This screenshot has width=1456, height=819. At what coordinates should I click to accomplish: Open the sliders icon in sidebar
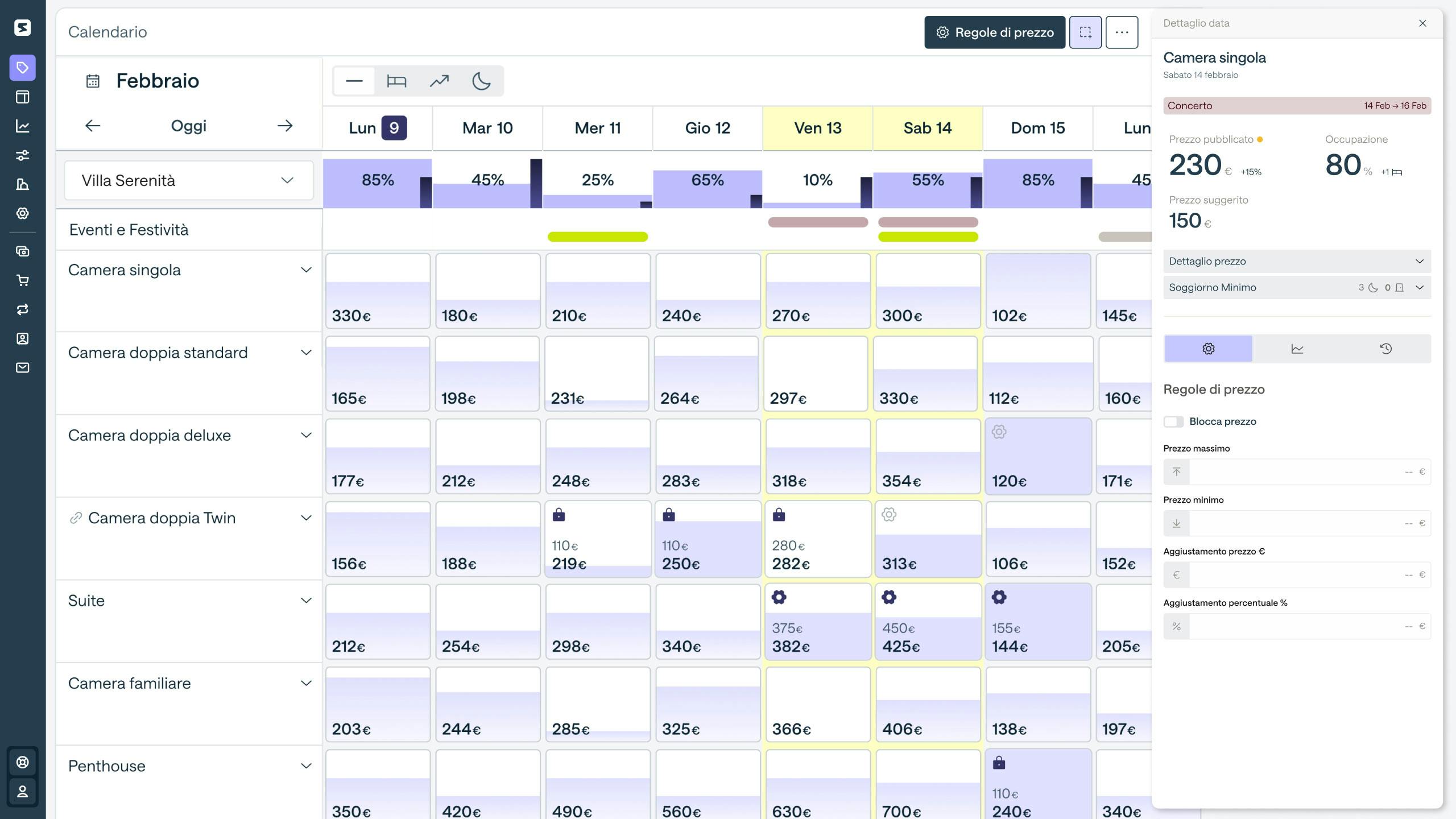point(22,155)
